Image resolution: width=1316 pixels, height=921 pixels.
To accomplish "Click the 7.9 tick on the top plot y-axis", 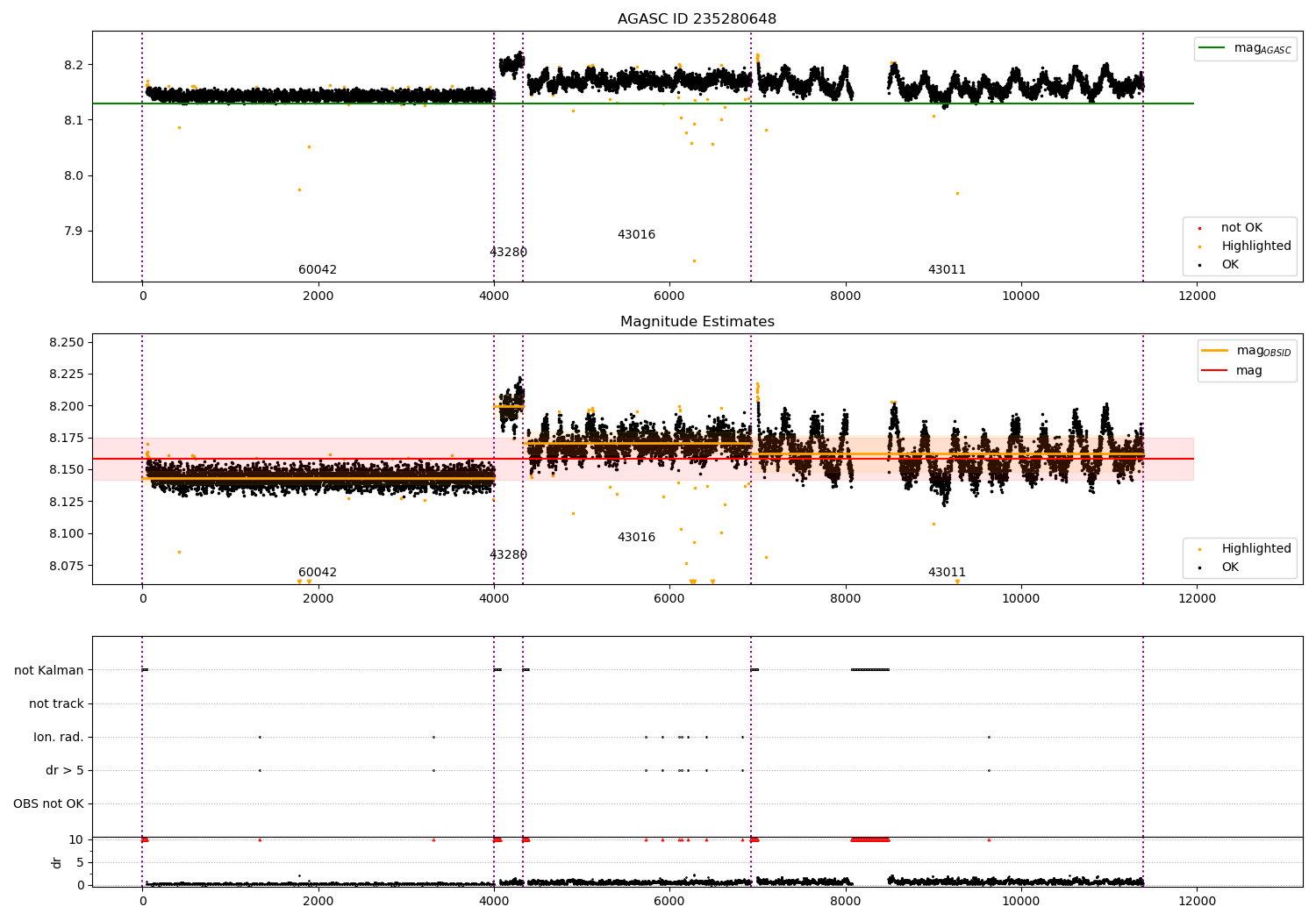I will point(74,232).
